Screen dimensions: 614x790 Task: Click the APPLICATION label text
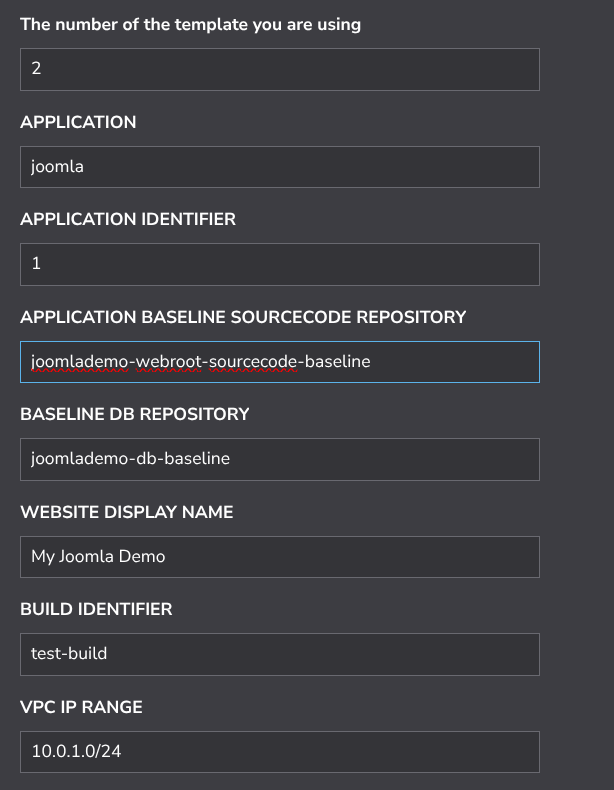[78, 122]
